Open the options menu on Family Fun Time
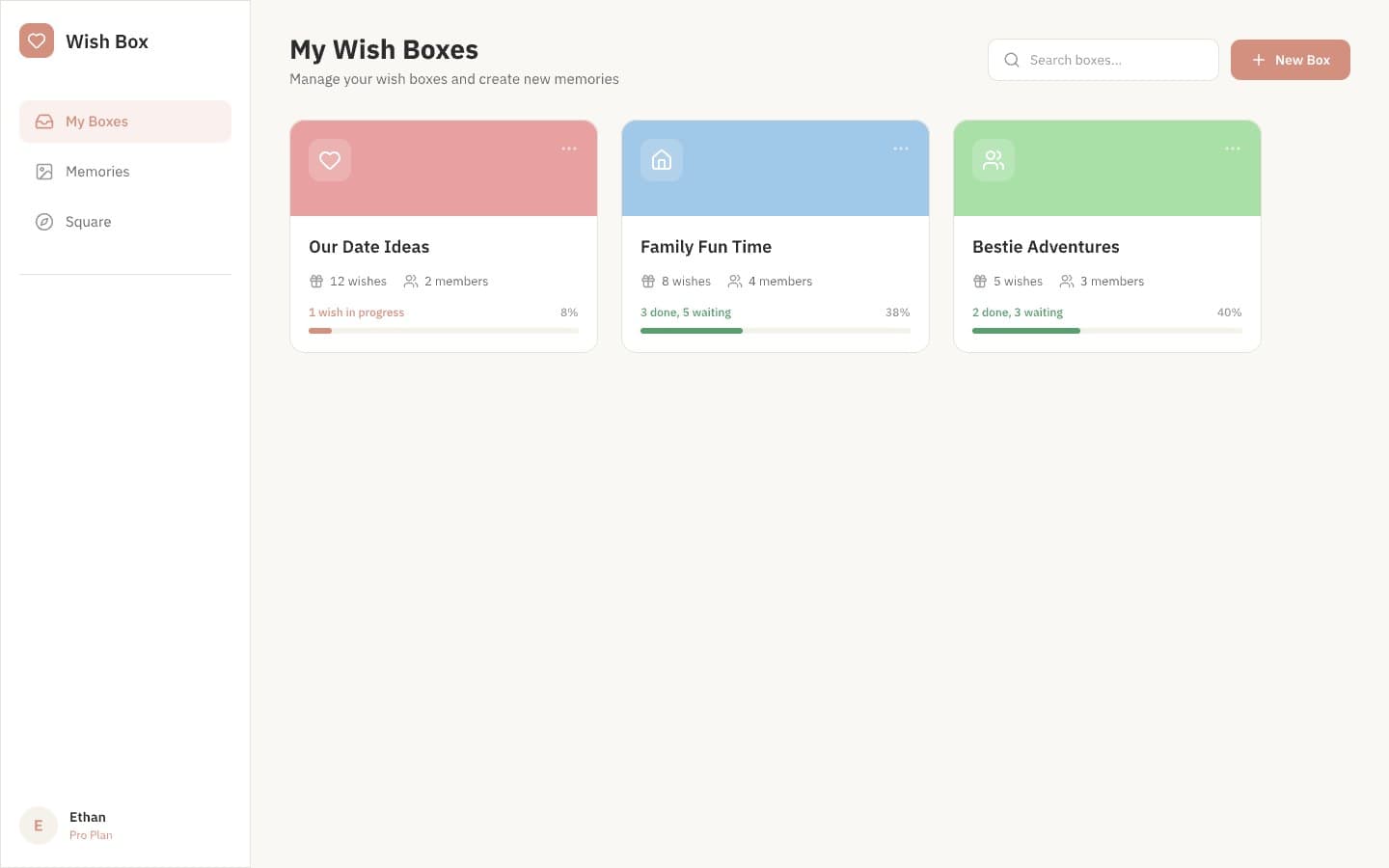Image resolution: width=1389 pixels, height=868 pixels. 900,148
